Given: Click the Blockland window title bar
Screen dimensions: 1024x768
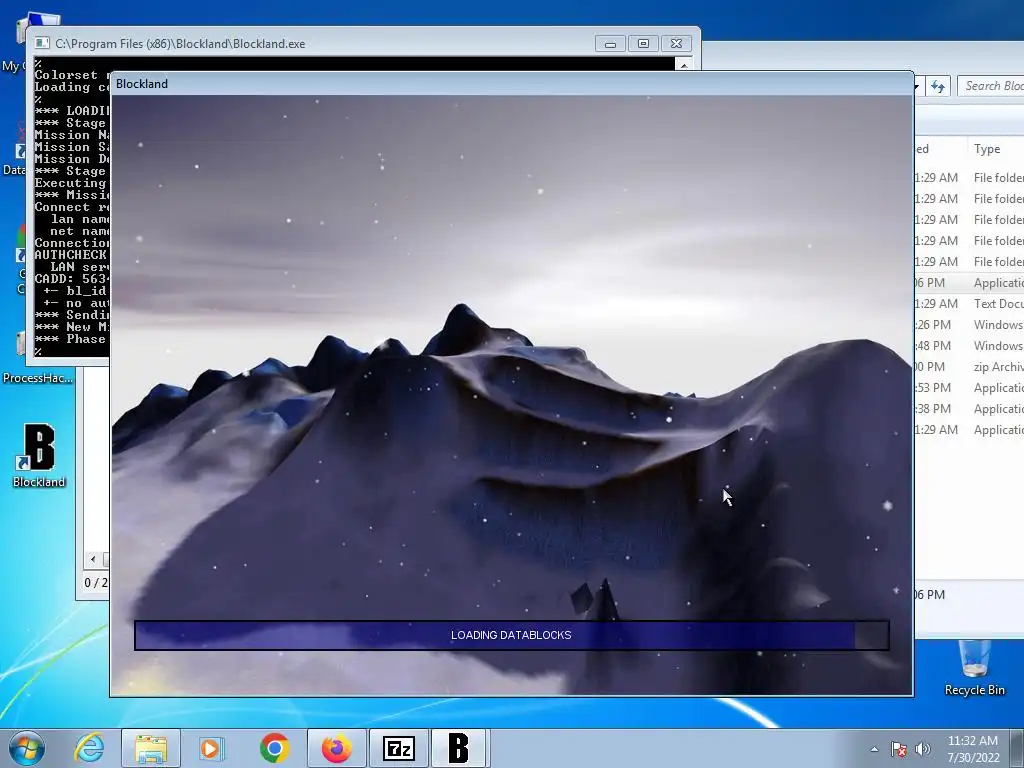Looking at the screenshot, I should (x=511, y=84).
